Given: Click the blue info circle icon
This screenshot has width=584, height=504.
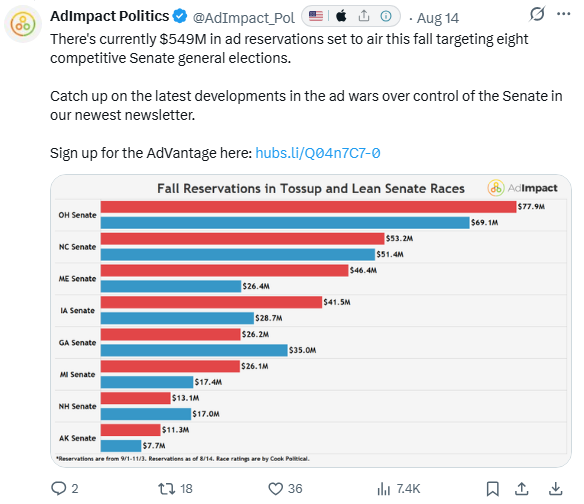Looking at the screenshot, I should point(386,16).
